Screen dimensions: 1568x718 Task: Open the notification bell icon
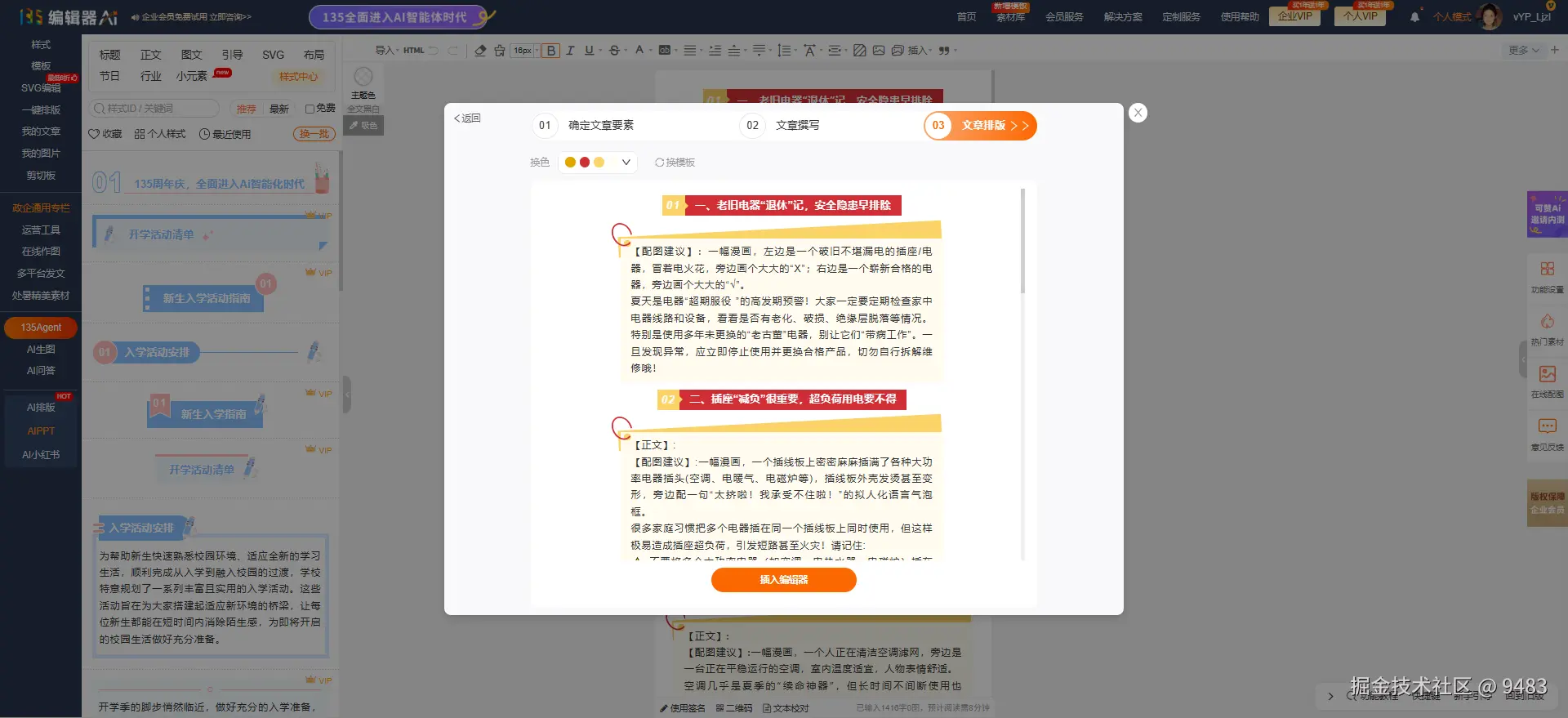1414,16
